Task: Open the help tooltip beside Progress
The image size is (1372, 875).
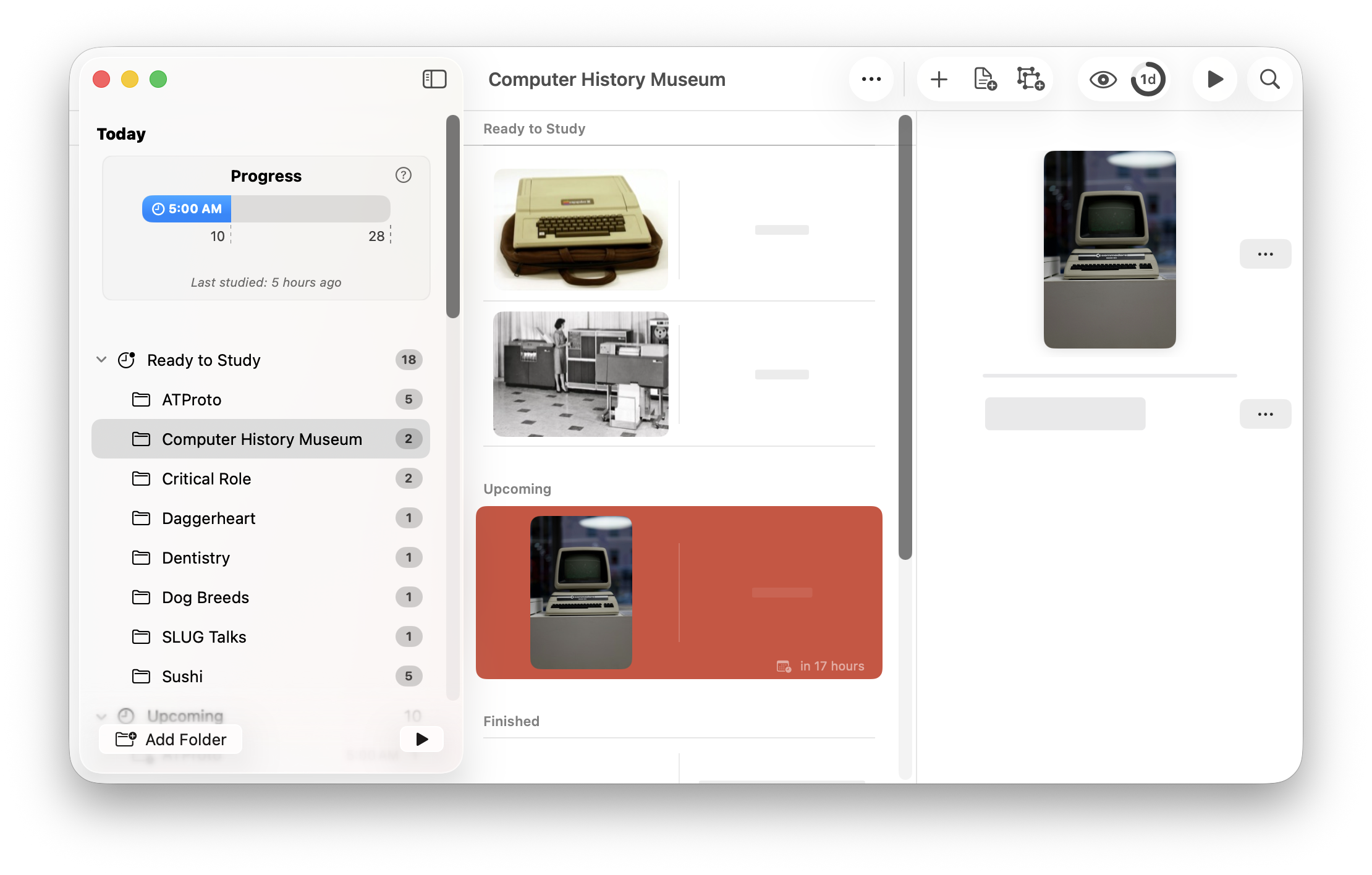Action: click(404, 175)
